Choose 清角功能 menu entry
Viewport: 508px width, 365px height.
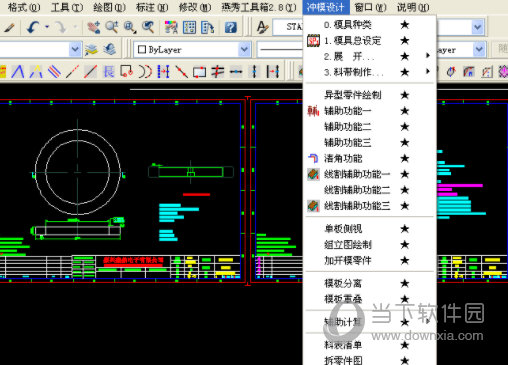click(x=369, y=158)
